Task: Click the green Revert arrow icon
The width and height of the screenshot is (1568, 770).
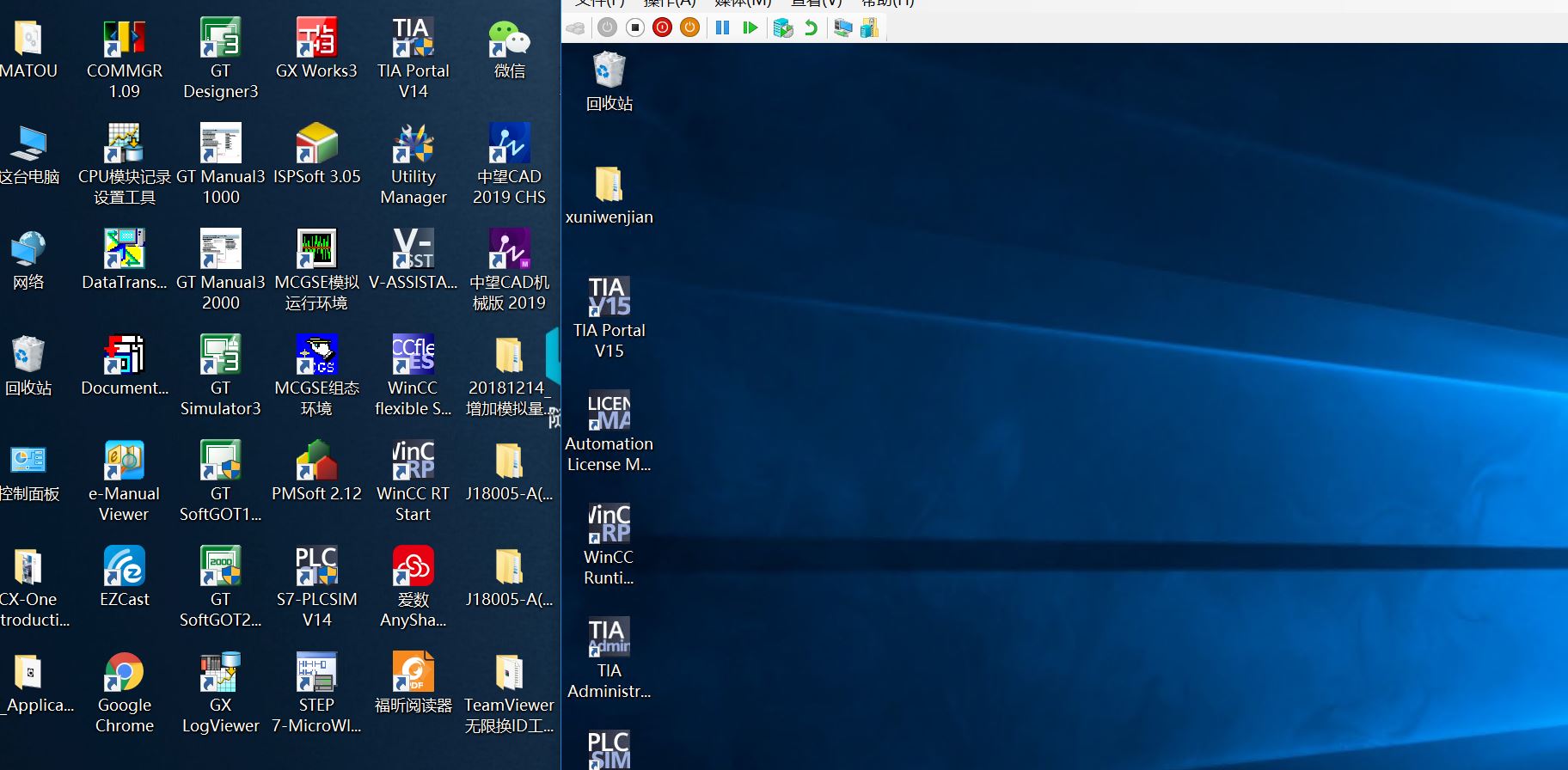Action: [x=811, y=27]
